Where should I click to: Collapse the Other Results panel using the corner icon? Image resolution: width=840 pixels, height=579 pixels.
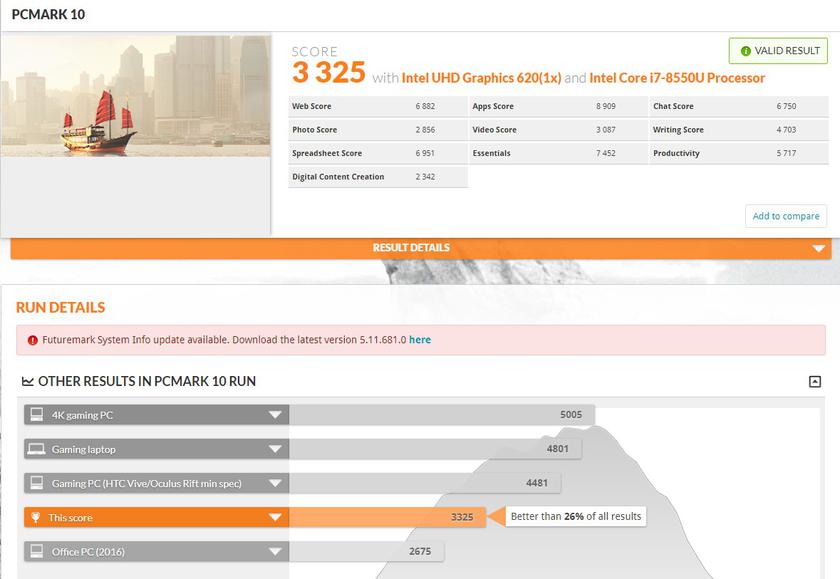[815, 381]
